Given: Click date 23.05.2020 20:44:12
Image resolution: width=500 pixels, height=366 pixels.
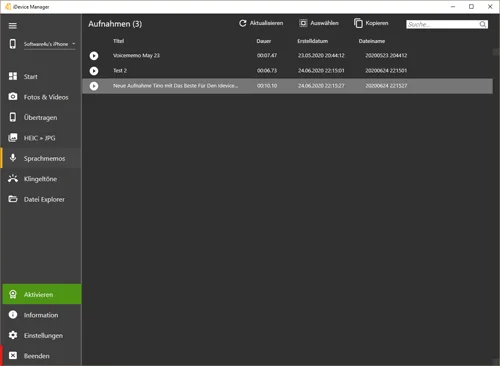Looking at the screenshot, I should click(321, 55).
